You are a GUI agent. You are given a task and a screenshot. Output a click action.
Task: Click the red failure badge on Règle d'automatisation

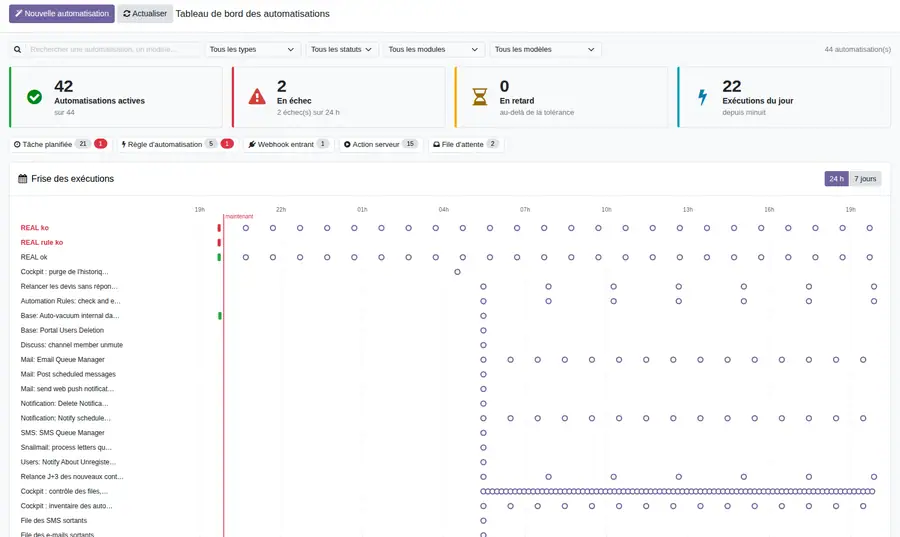click(227, 144)
